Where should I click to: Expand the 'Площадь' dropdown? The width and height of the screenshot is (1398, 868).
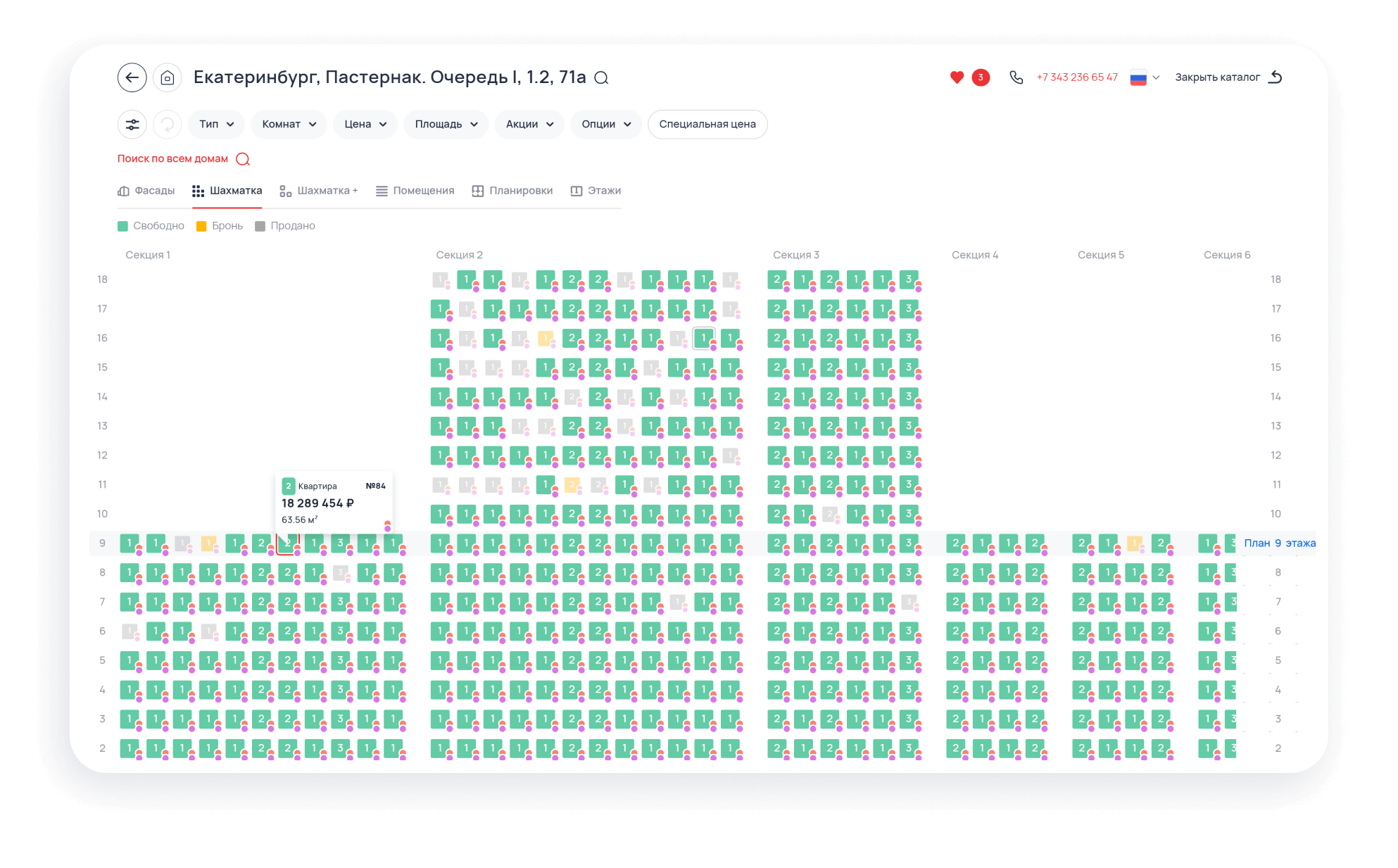[x=446, y=125]
